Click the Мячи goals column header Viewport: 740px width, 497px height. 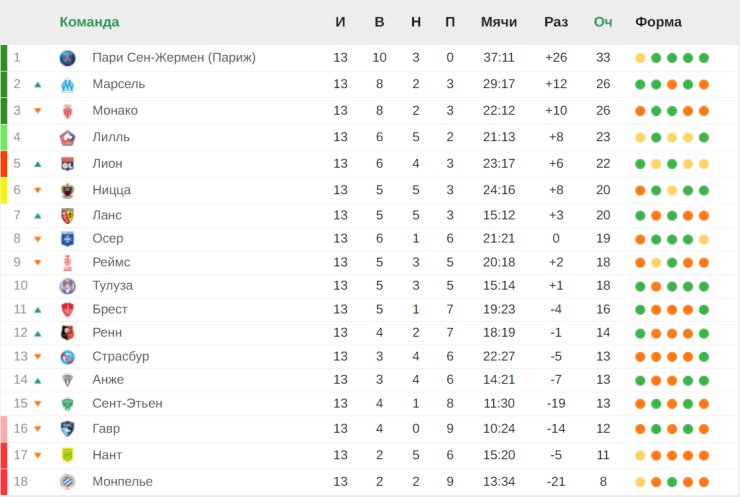(499, 22)
